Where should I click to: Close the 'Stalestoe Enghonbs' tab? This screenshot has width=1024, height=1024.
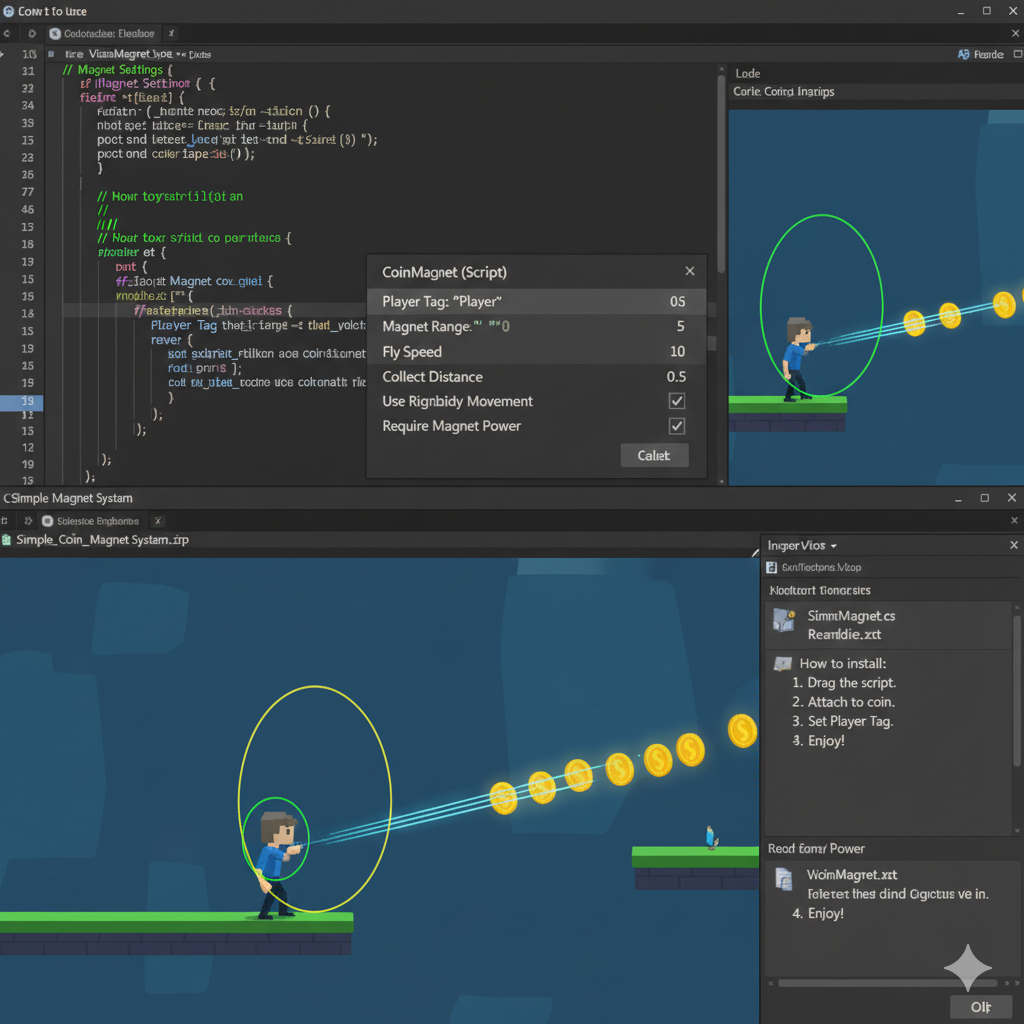coord(157,520)
